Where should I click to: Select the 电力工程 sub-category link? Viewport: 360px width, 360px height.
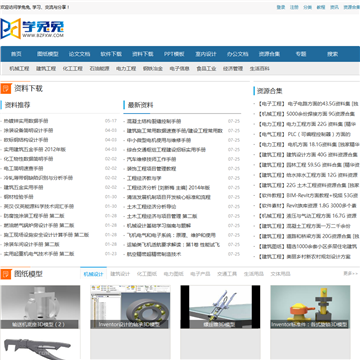pos(126,69)
